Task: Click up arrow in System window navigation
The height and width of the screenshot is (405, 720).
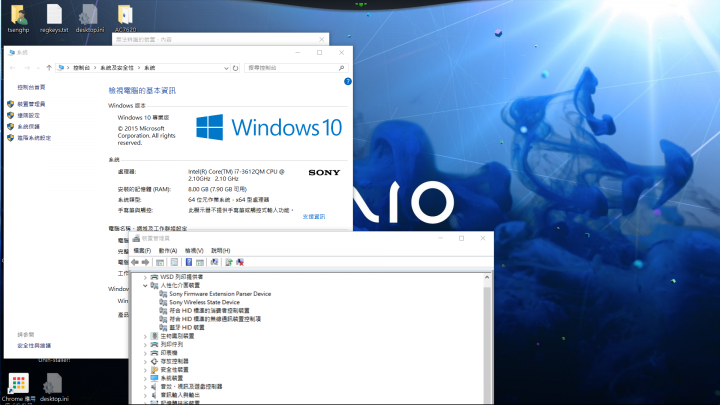Action: (x=49, y=68)
